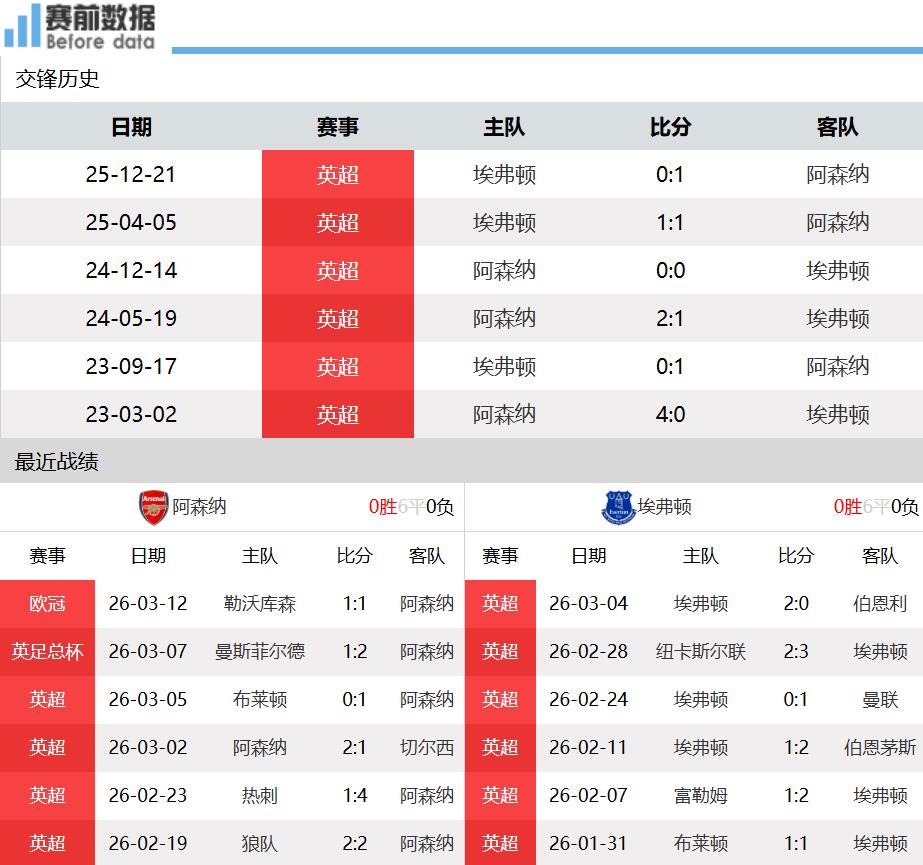Click 日期 header in head-to-head table

click(131, 127)
